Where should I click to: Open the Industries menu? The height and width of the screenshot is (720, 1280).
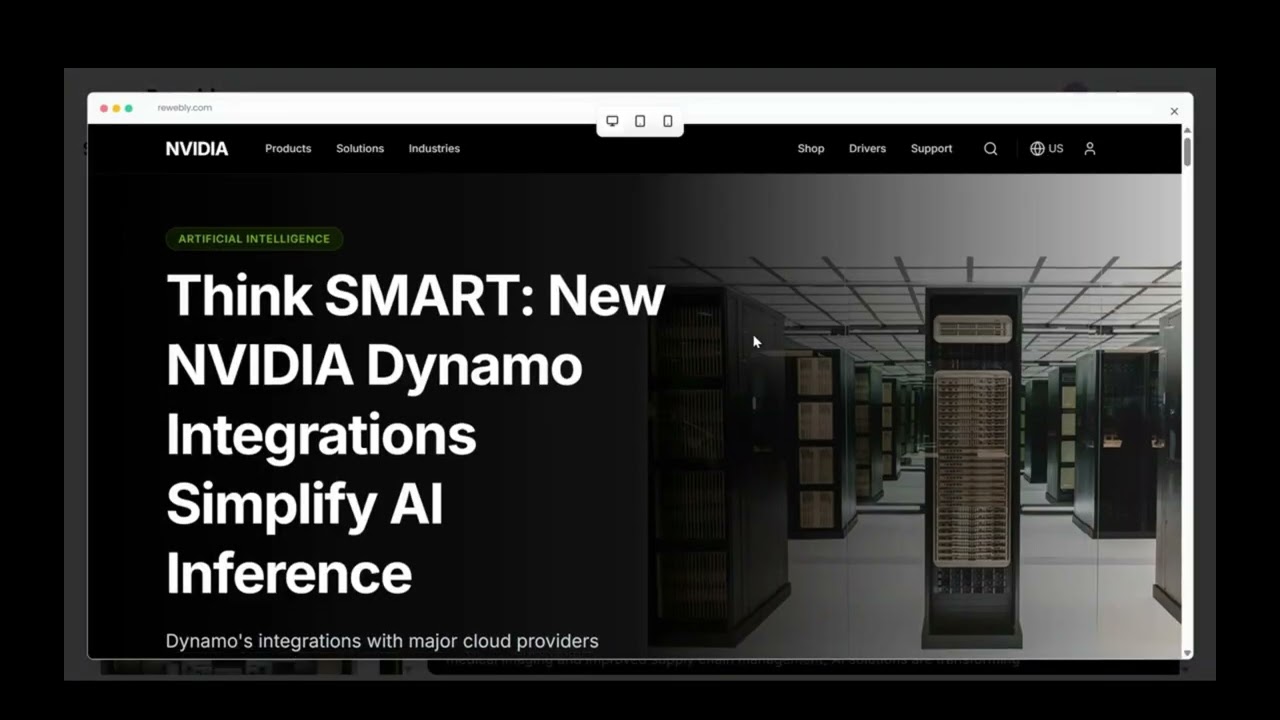coord(434,148)
